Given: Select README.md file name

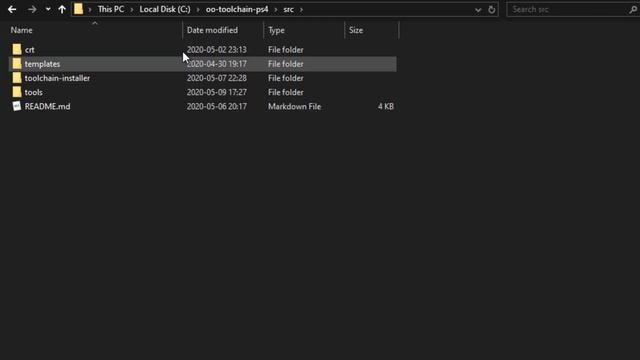Looking at the screenshot, I should (47, 107).
